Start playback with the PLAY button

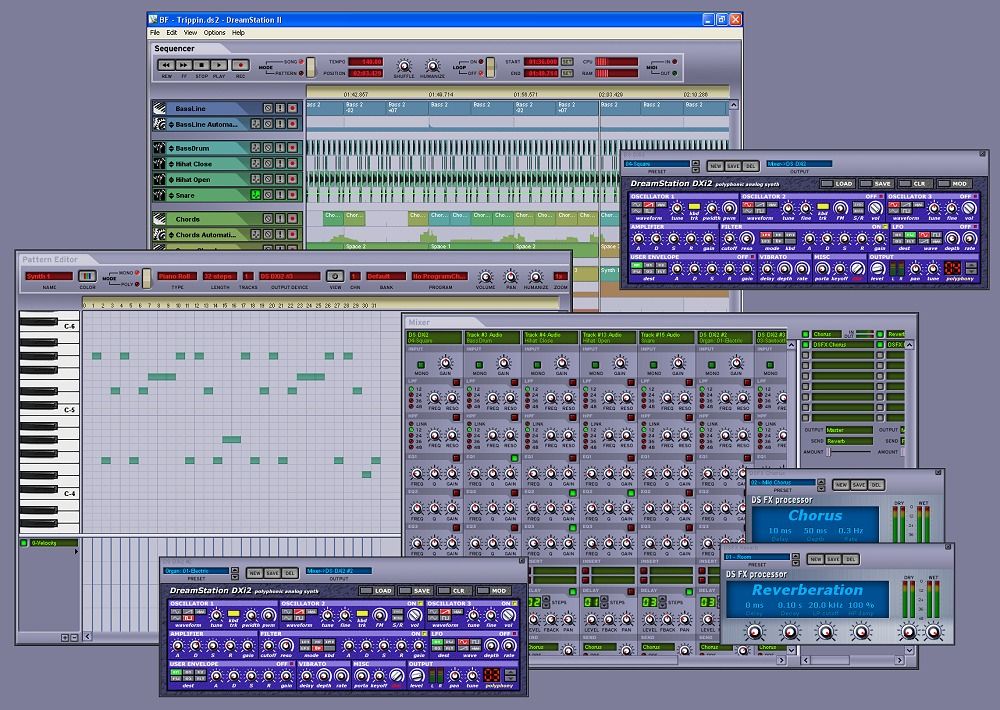tap(219, 65)
